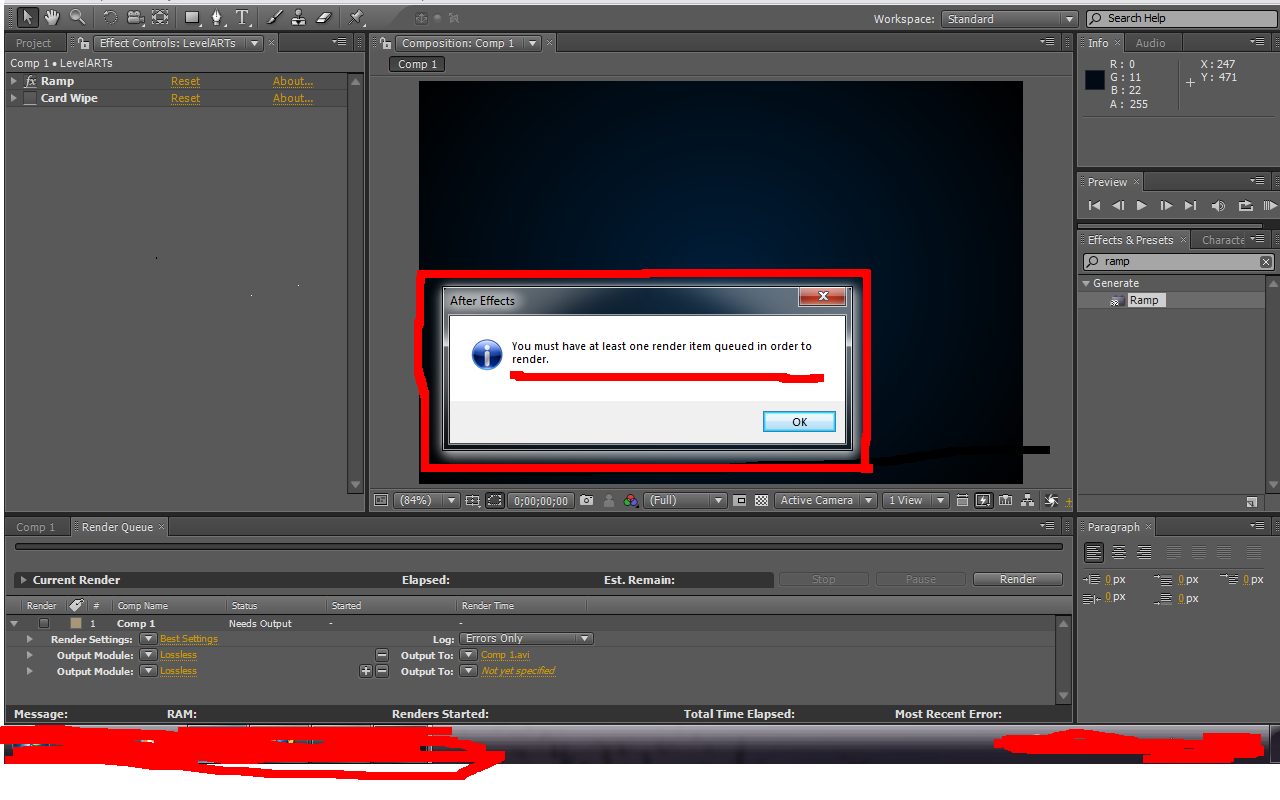Select the Horizontal Type tool
1280x800 pixels.
tap(242, 17)
